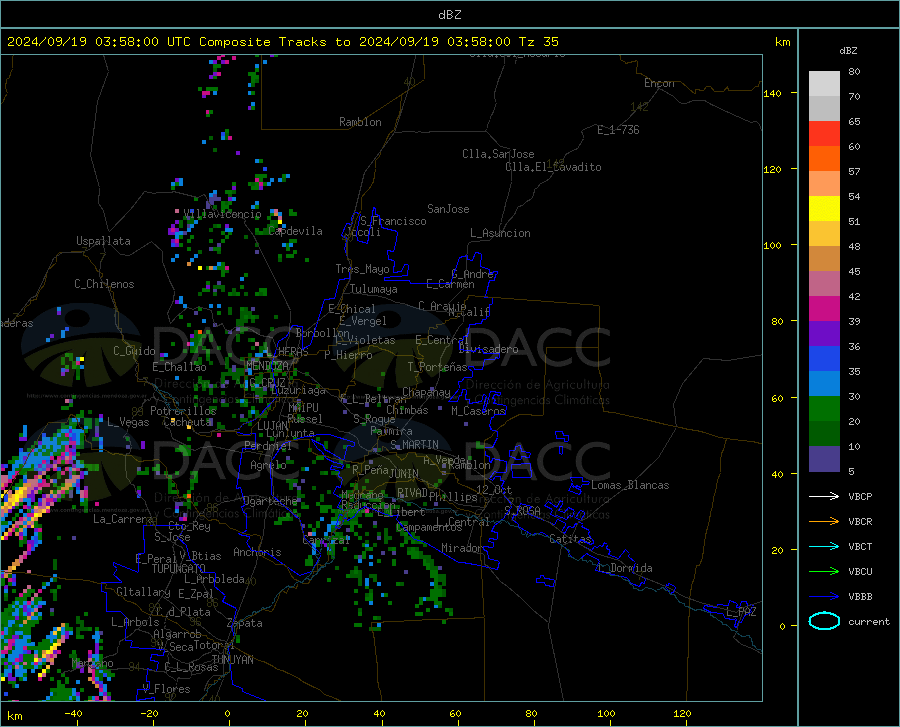Viewport: 900px width, 727px height.
Task: Click the Tres_Mayo label
Action: (x=362, y=269)
